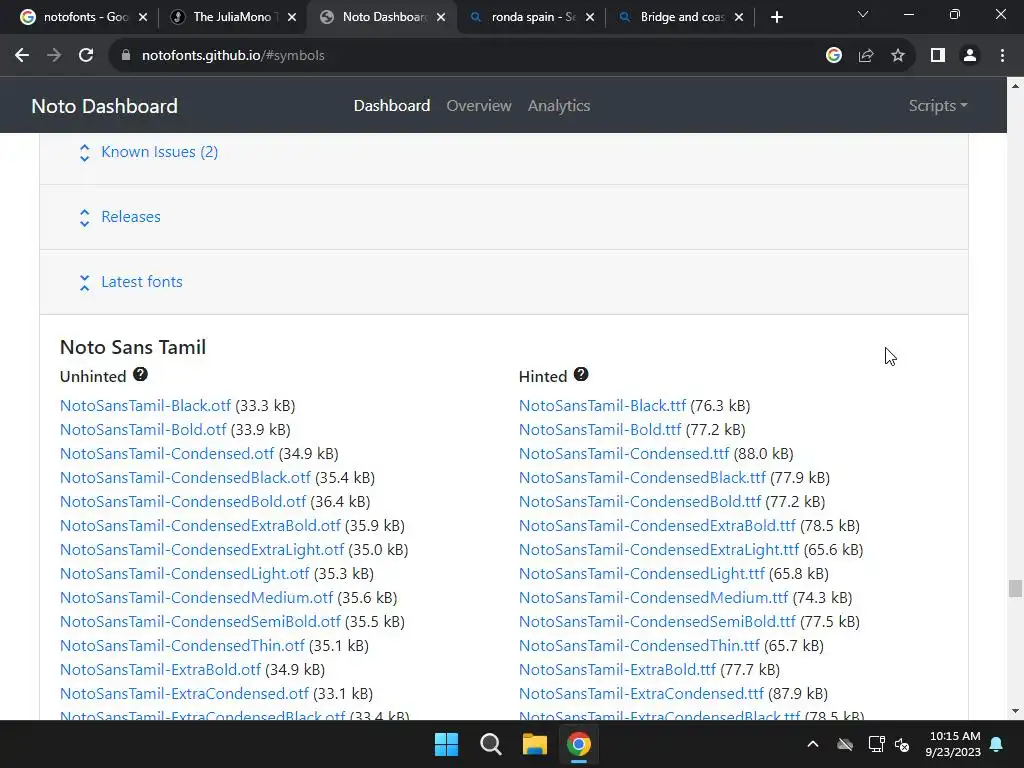Download NotoSansTamil-ExtraCondensed.otf
This screenshot has width=1024, height=768.
(x=184, y=694)
